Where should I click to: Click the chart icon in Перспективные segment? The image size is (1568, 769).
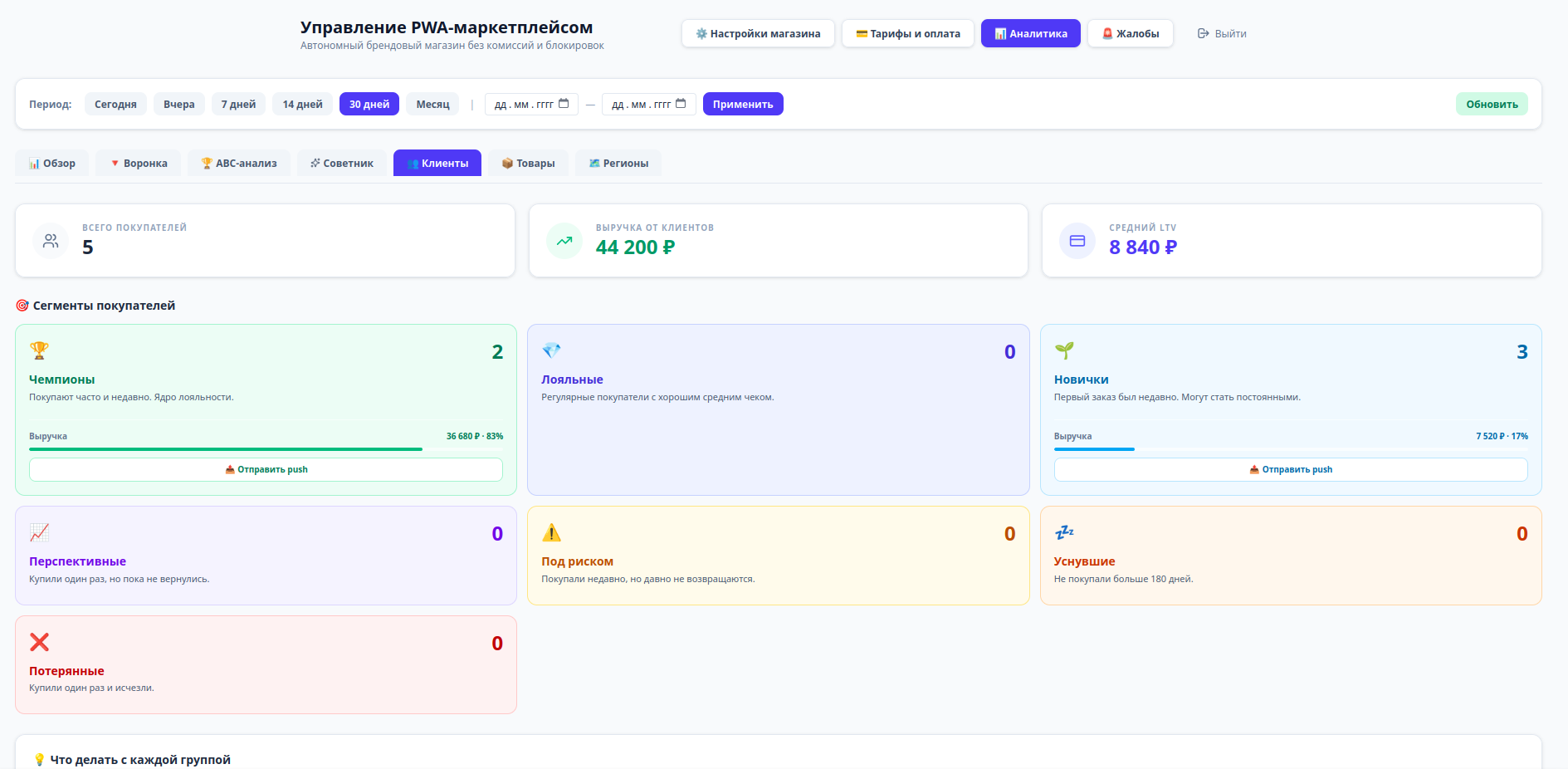(39, 532)
